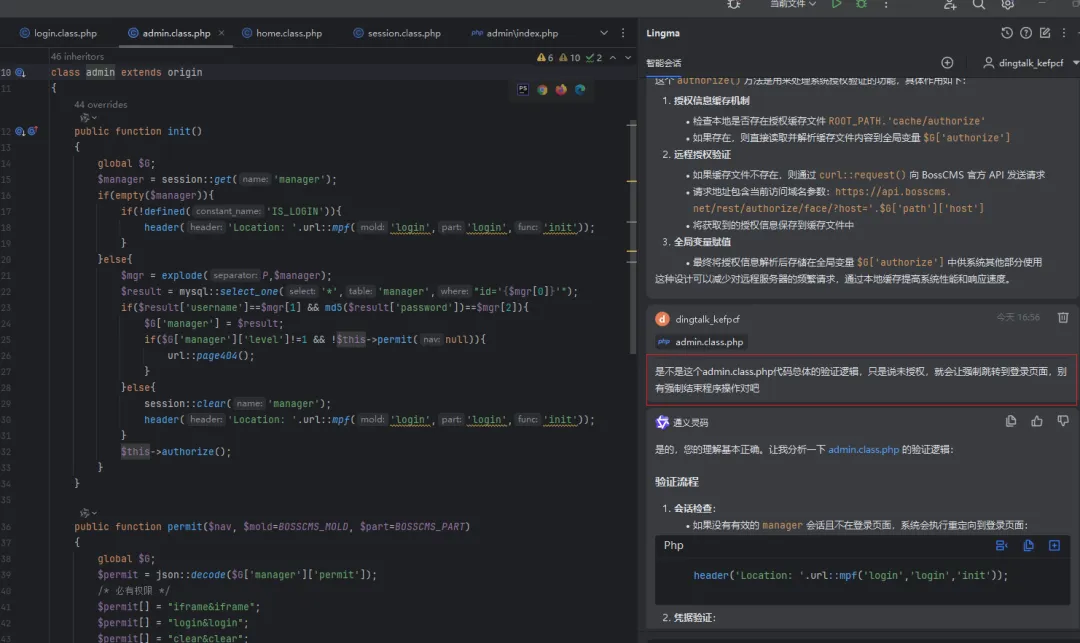Place cursor on $this->authorize() line

coord(176,452)
